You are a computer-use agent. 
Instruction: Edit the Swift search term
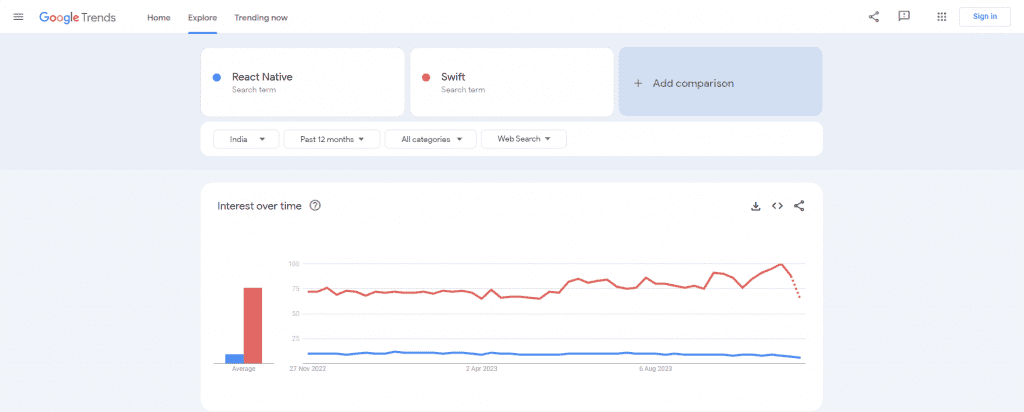(x=511, y=82)
